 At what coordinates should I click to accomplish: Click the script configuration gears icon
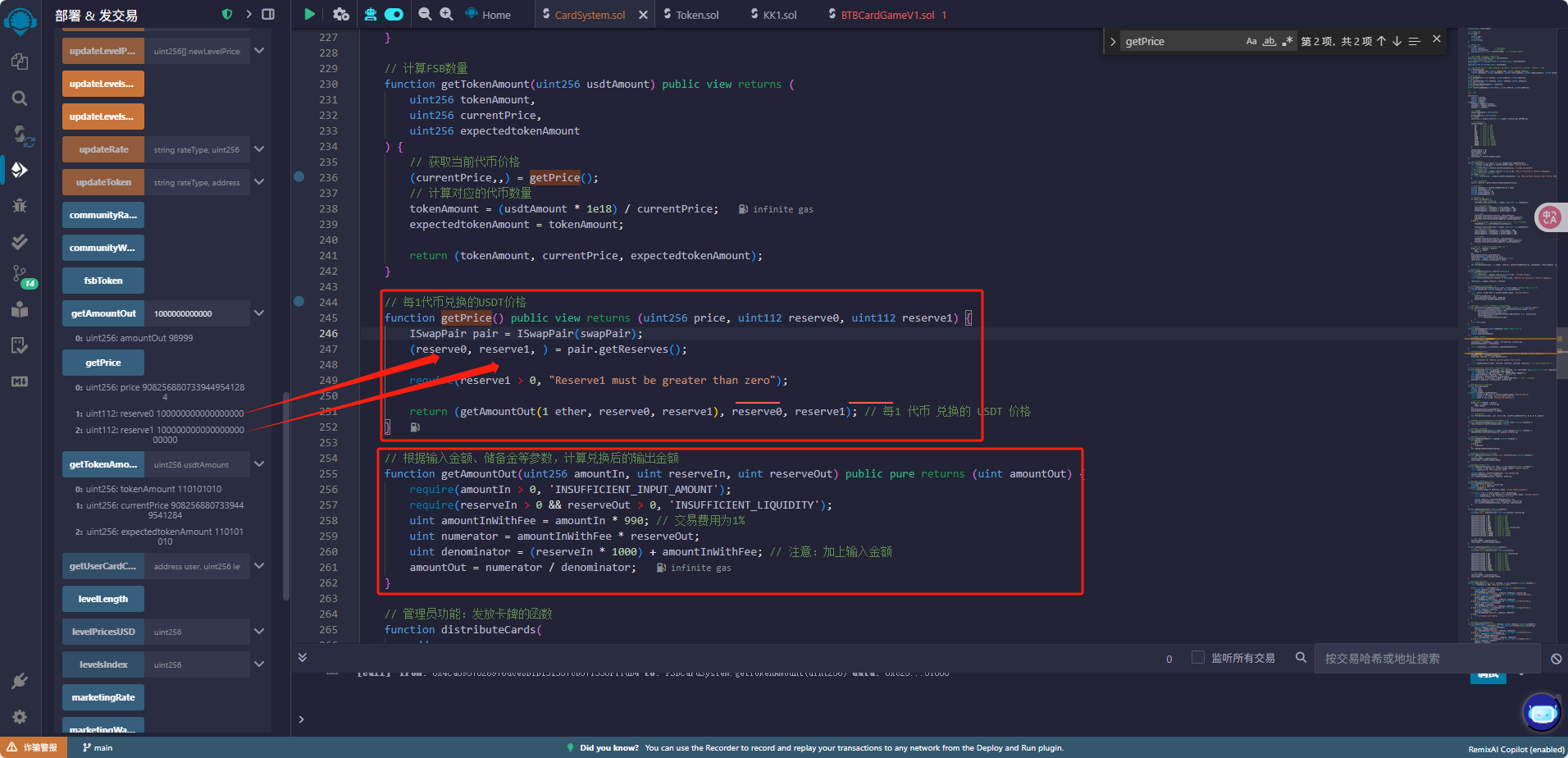341,14
